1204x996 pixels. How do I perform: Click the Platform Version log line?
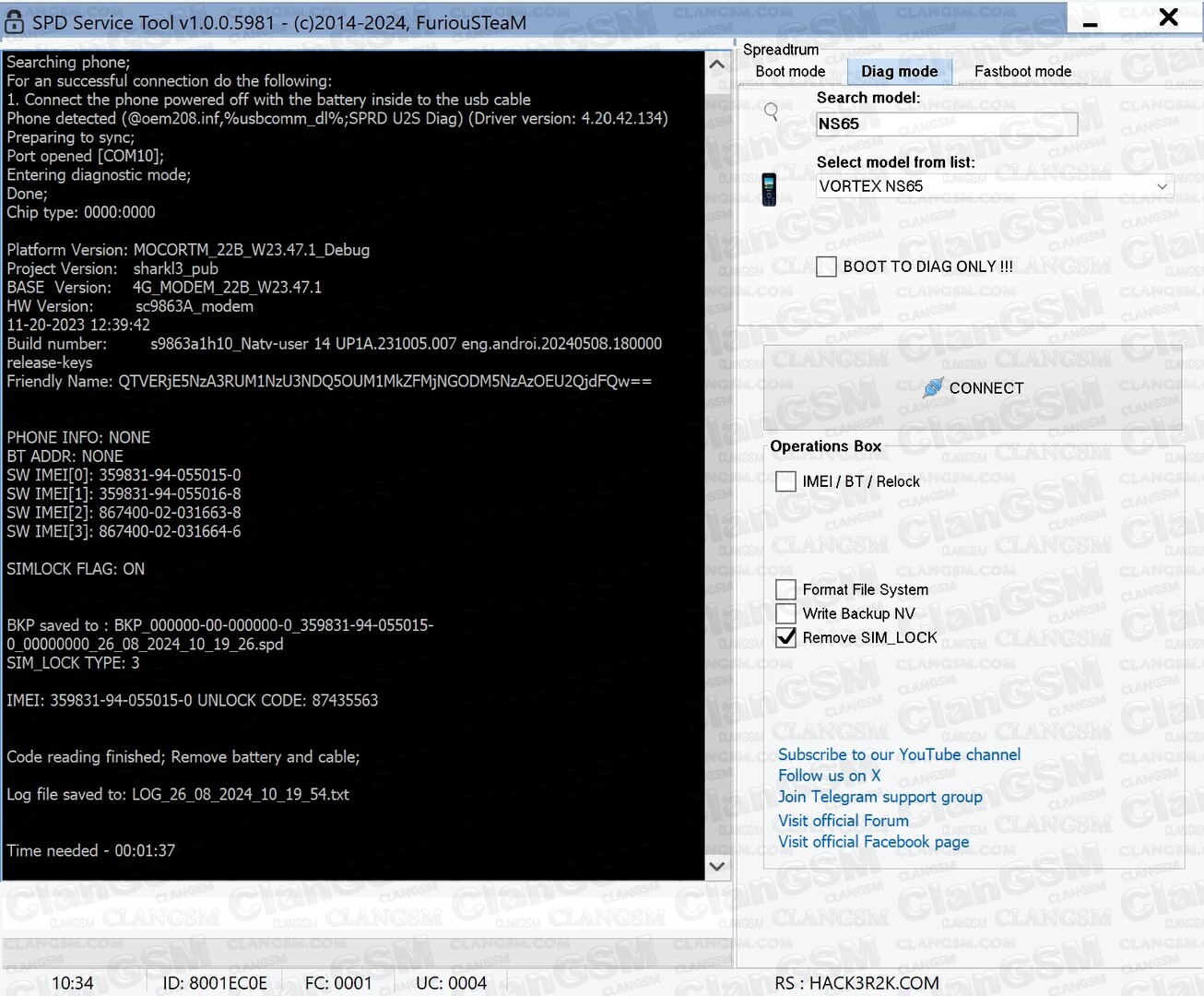point(188,250)
